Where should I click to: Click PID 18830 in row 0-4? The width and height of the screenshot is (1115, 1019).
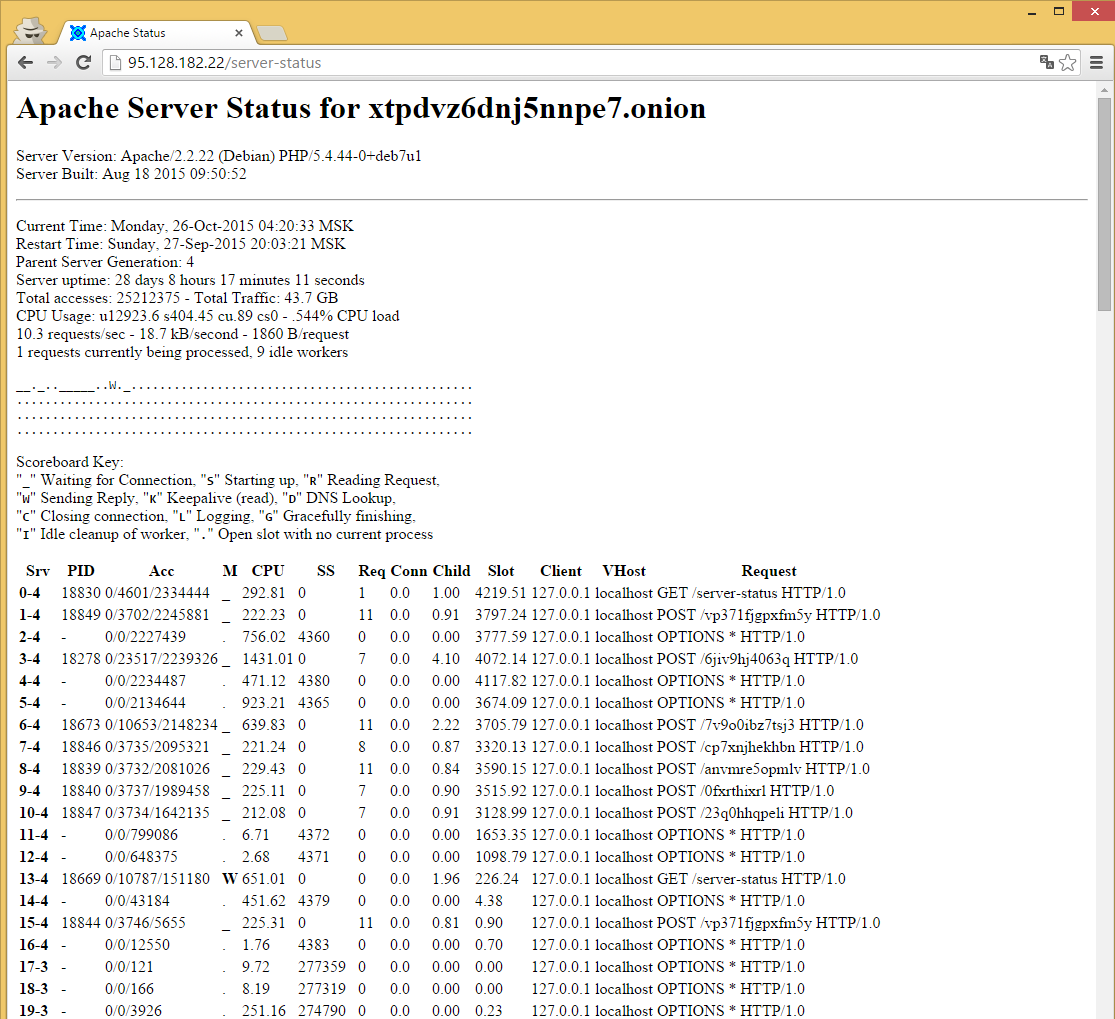click(x=81, y=593)
